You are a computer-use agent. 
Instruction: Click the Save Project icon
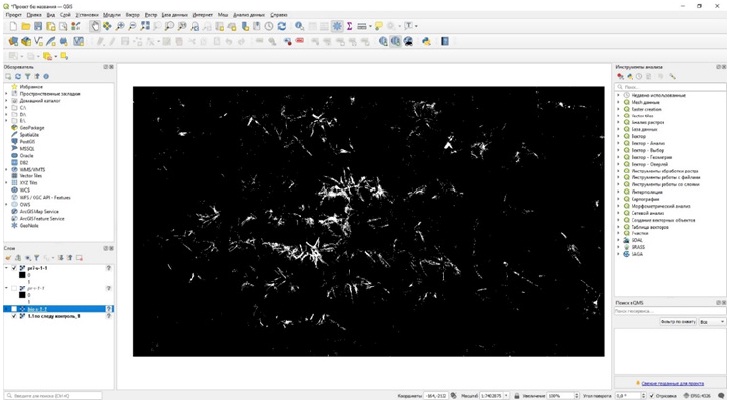click(38, 27)
